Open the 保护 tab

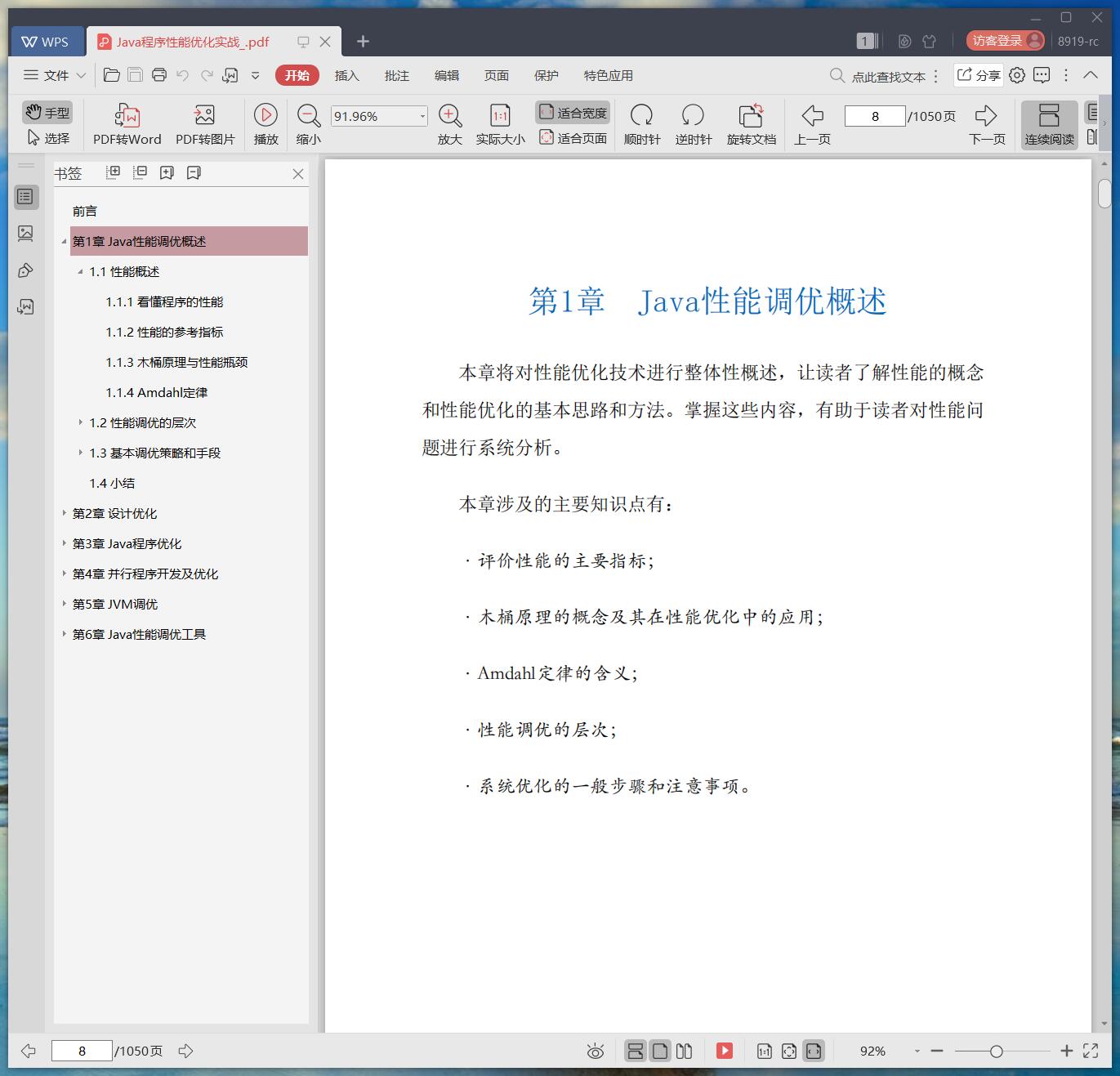(547, 75)
